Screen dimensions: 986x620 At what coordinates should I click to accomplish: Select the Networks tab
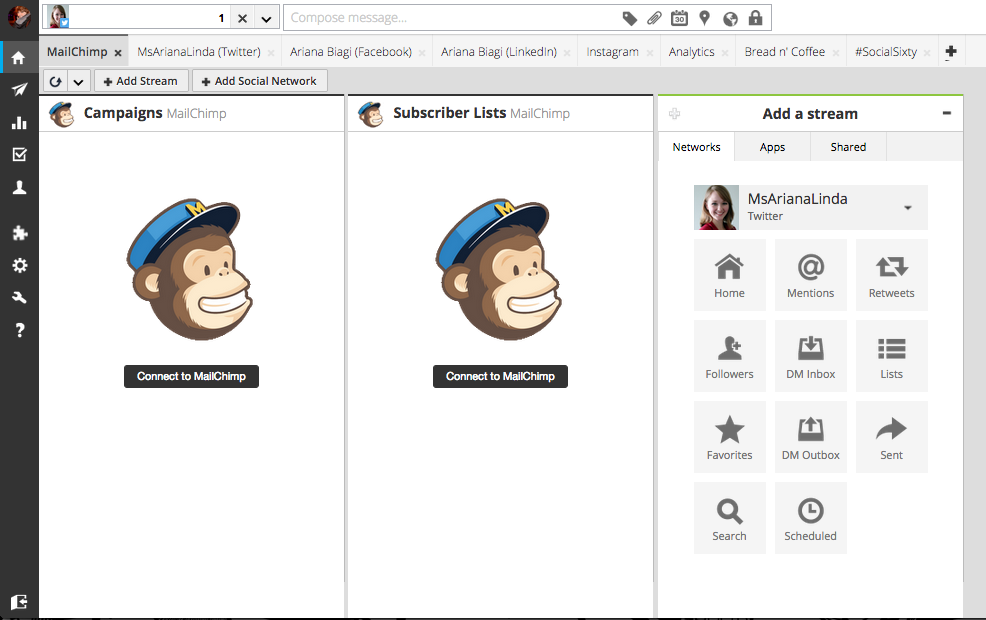click(x=696, y=147)
